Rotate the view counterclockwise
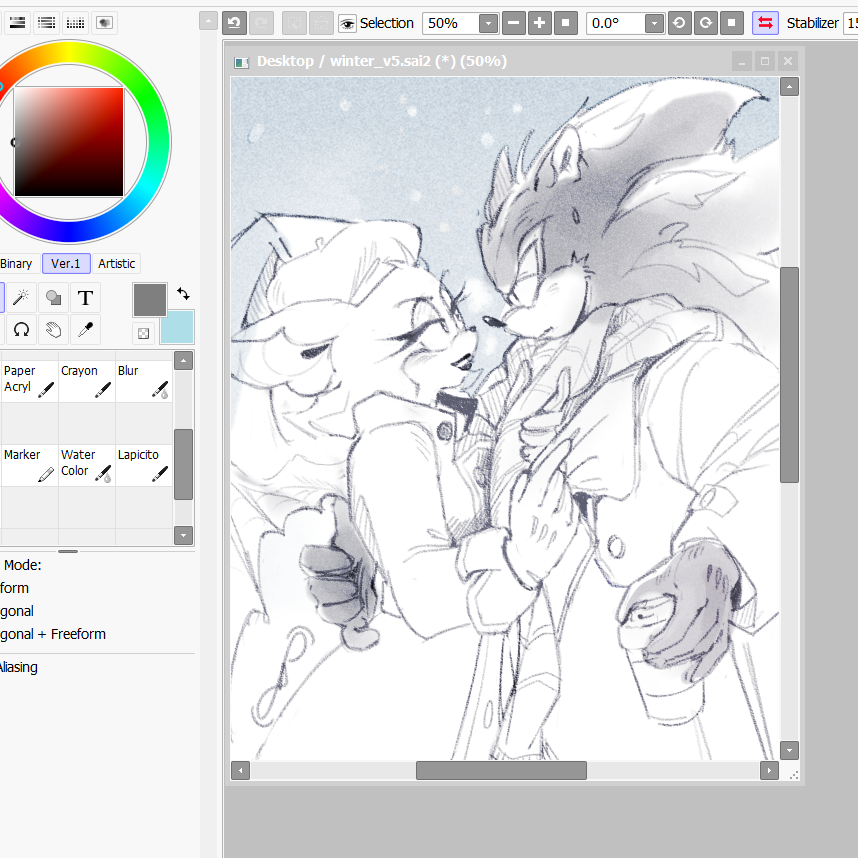The height and width of the screenshot is (858, 858). 680,23
